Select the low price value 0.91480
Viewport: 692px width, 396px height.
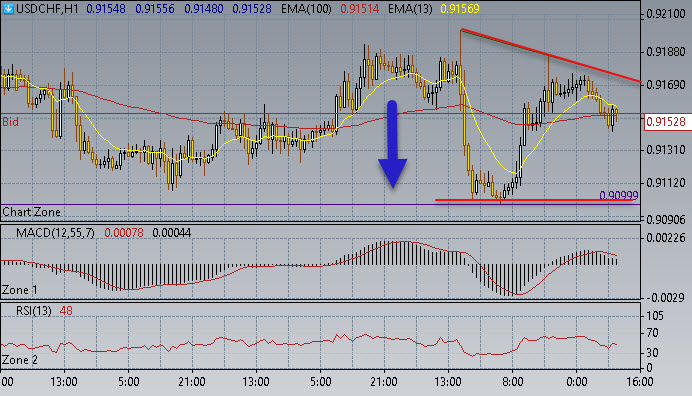tap(203, 8)
